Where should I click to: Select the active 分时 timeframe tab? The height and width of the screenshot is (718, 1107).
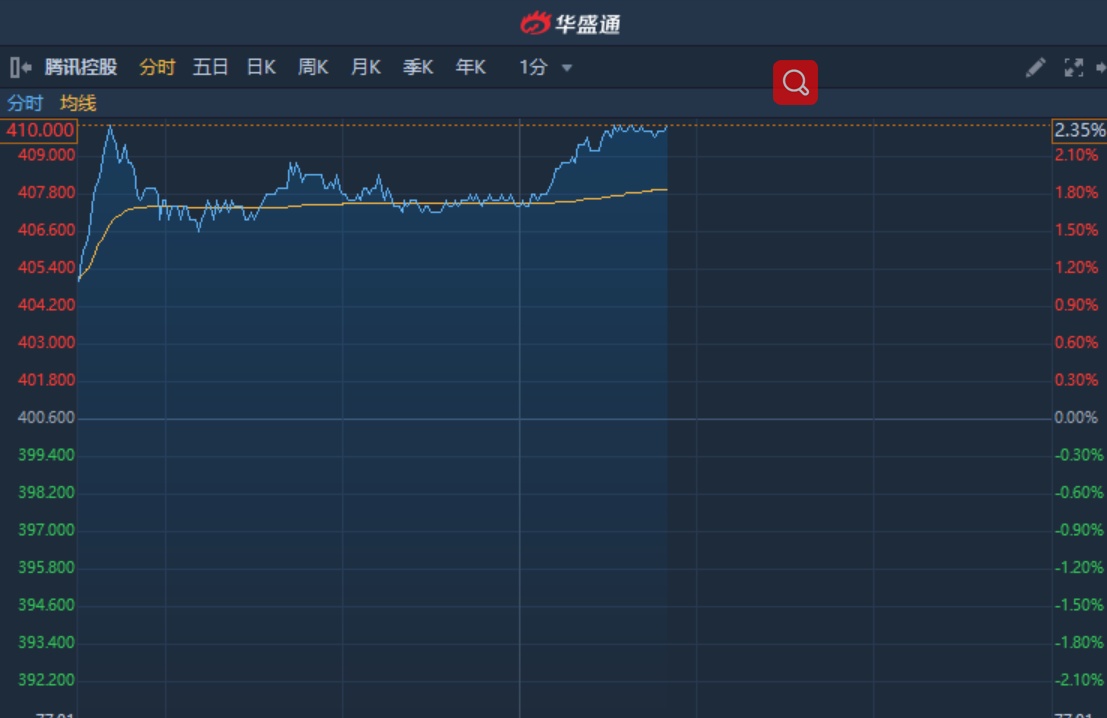(157, 67)
